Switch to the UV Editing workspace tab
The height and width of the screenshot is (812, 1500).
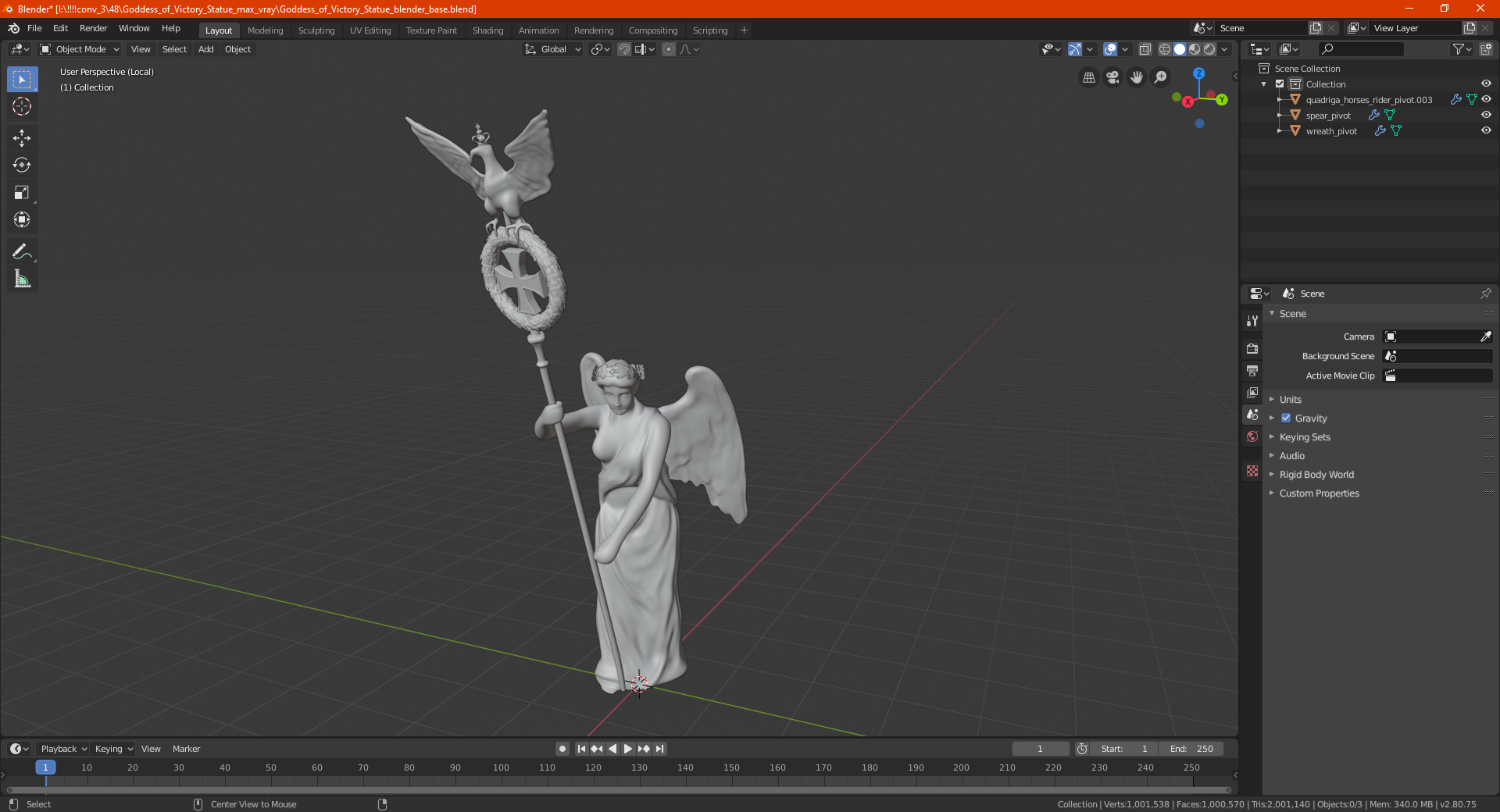(x=370, y=30)
